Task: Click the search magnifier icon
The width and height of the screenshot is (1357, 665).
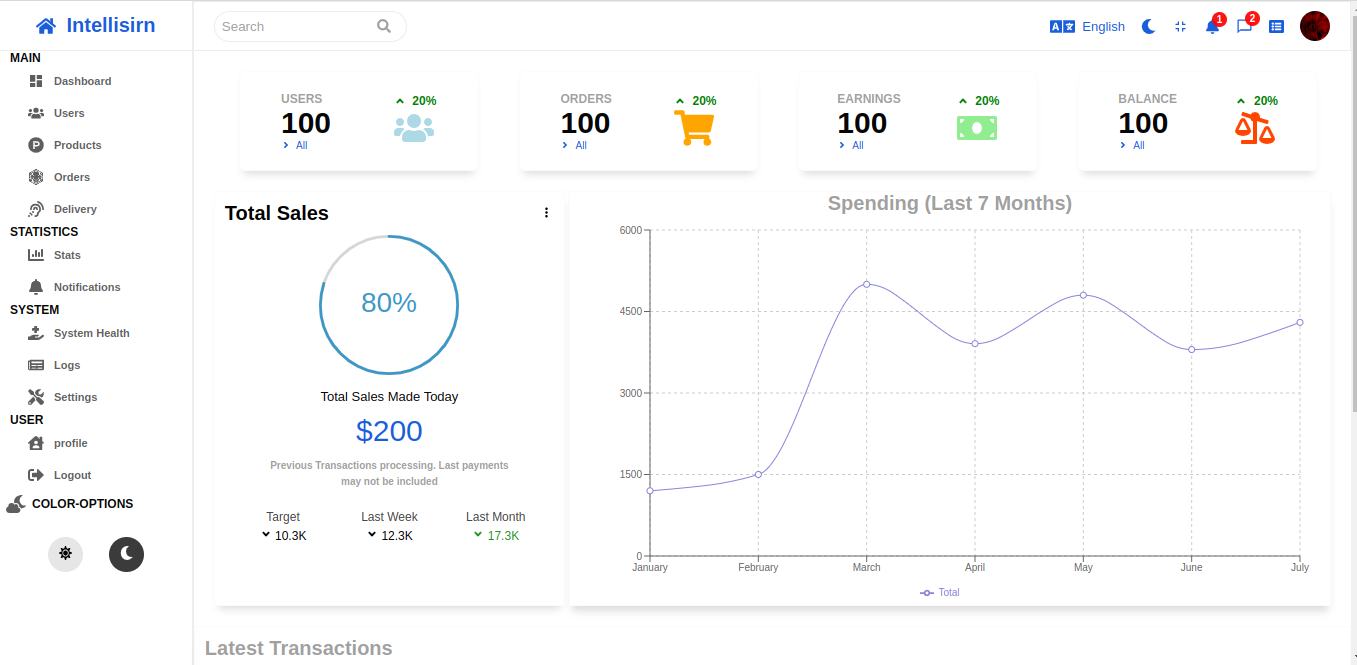Action: pos(384,26)
